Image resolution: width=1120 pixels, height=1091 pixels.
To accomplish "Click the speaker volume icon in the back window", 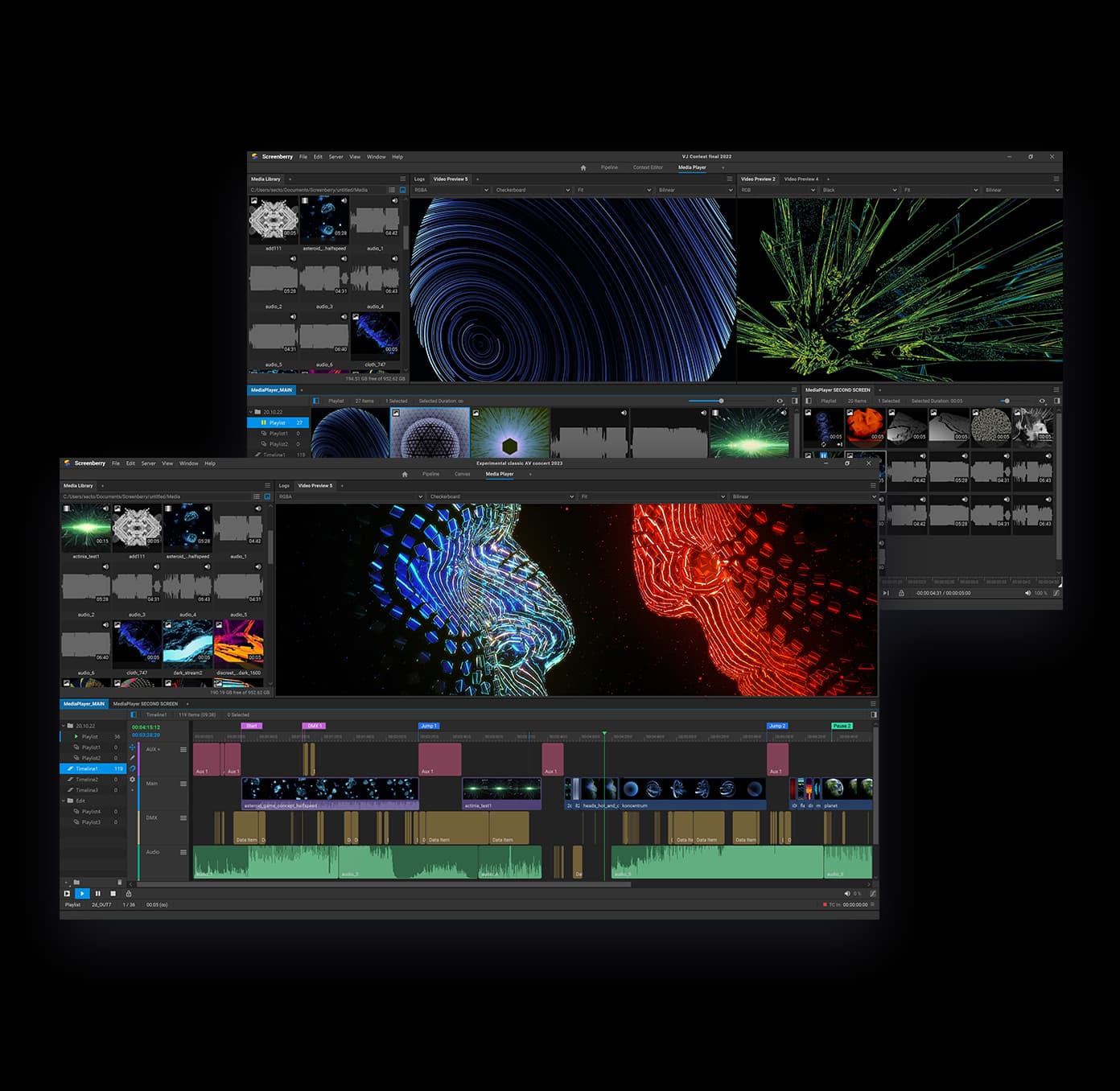I will pos(1027,593).
